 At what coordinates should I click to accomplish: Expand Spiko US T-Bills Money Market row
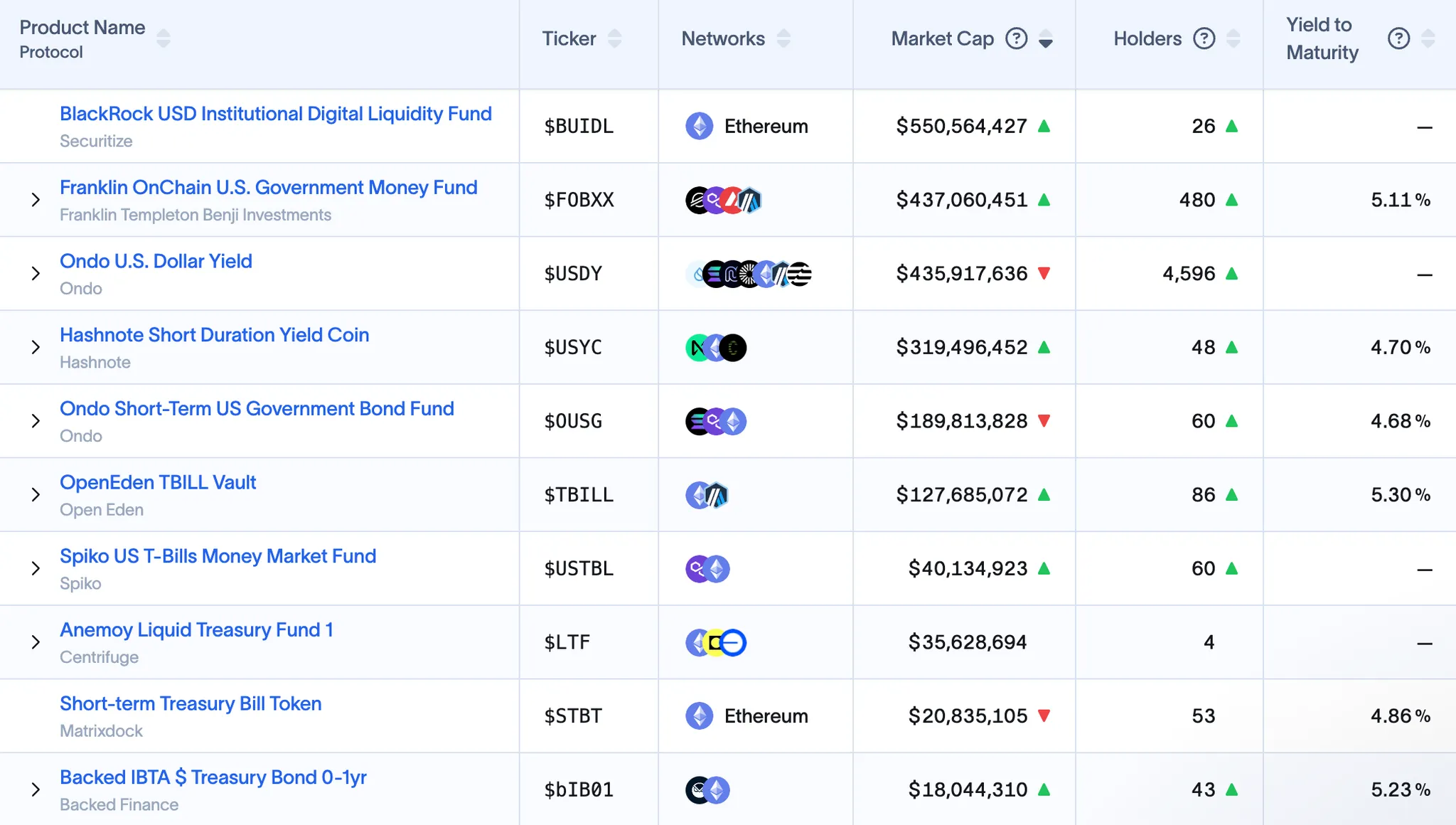pyautogui.click(x=36, y=568)
